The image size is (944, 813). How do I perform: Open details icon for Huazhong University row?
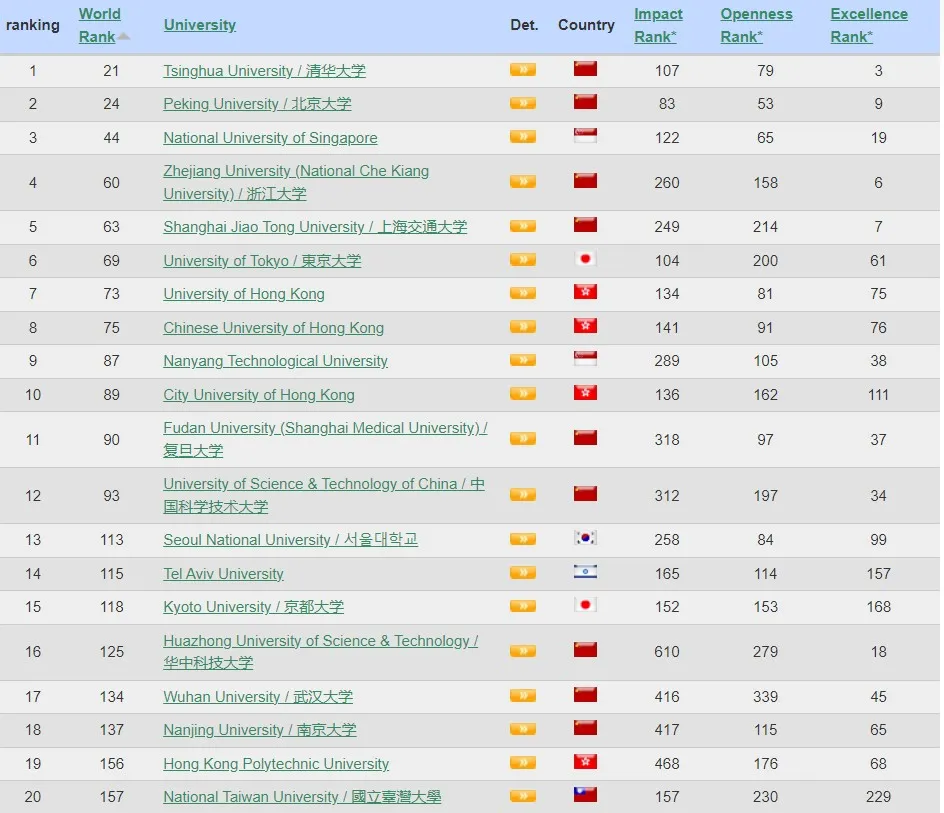click(x=523, y=650)
